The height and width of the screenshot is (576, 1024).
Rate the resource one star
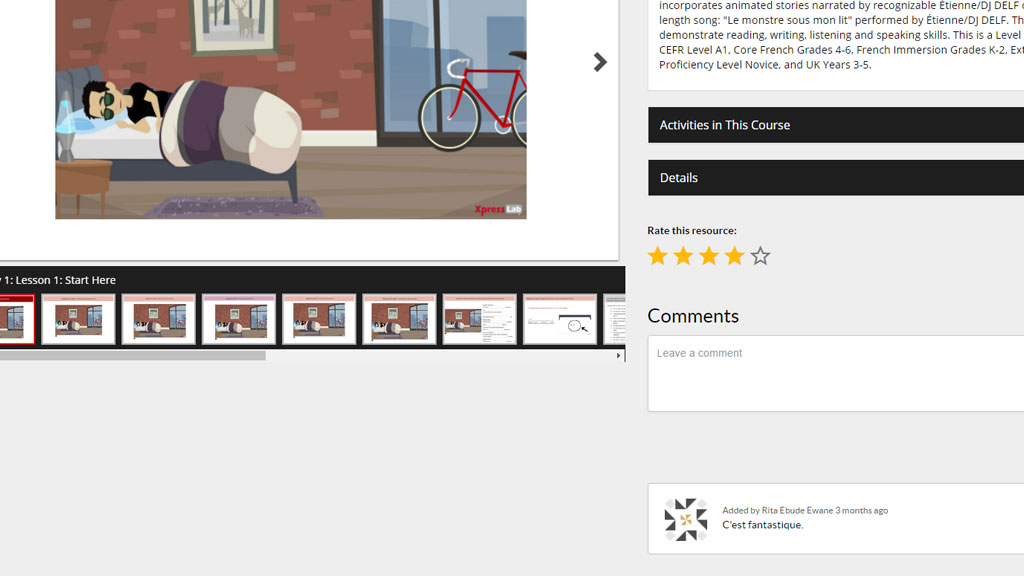coord(658,256)
